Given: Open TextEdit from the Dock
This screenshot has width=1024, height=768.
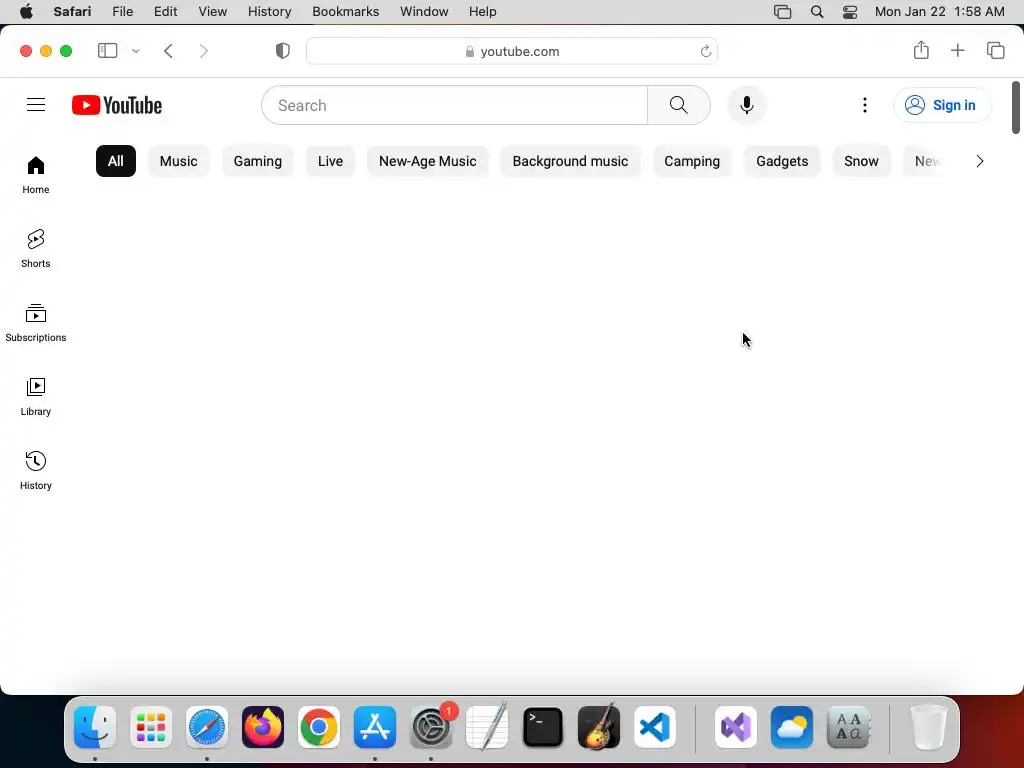Looking at the screenshot, I should point(487,727).
